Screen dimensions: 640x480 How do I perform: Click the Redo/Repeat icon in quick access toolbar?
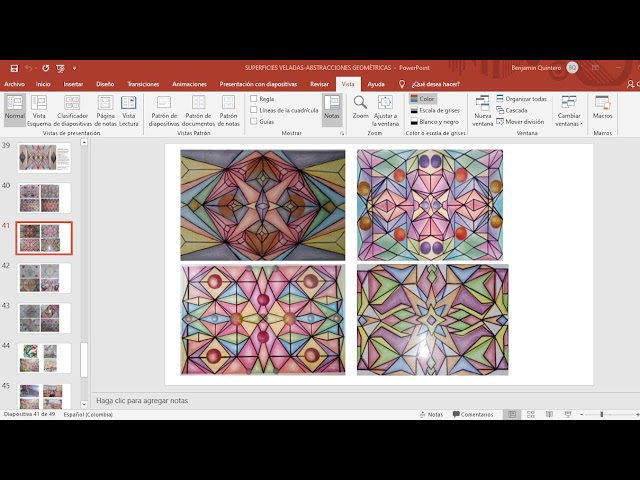[x=46, y=68]
